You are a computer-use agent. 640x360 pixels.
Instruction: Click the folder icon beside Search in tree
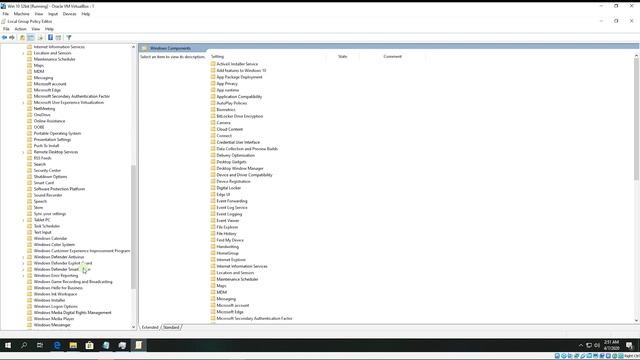click(29, 164)
